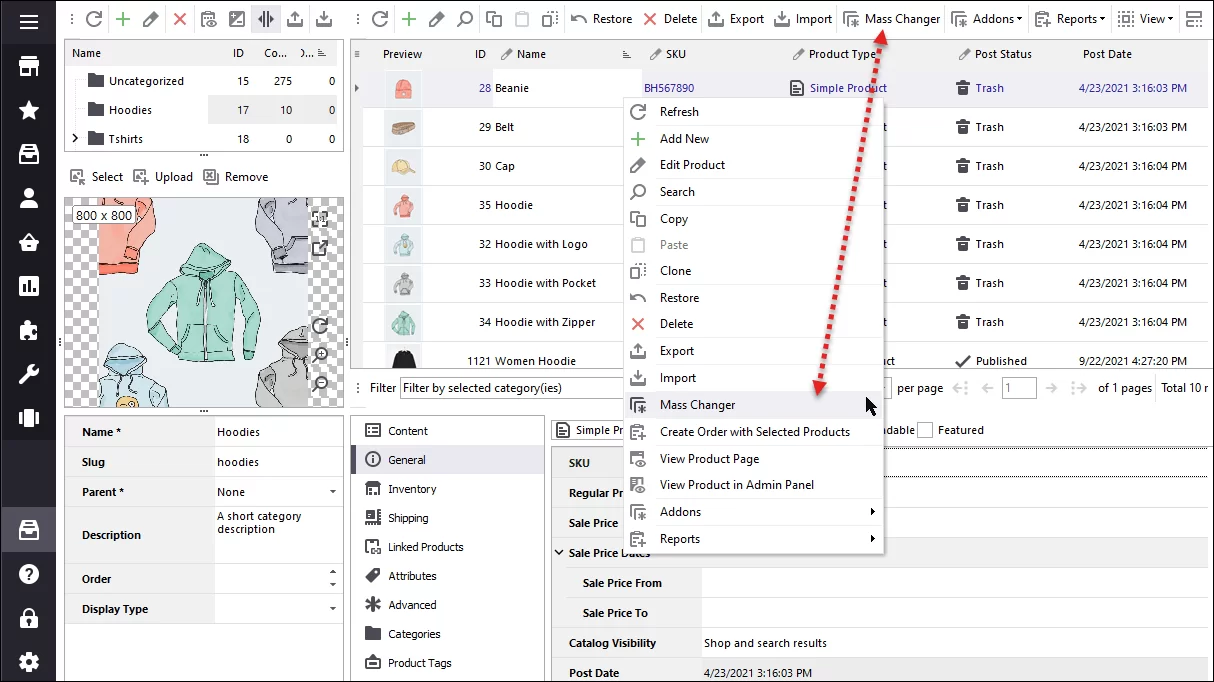Switch to the Inventory tab
Viewport: 1214px width, 682px height.
tap(412, 489)
